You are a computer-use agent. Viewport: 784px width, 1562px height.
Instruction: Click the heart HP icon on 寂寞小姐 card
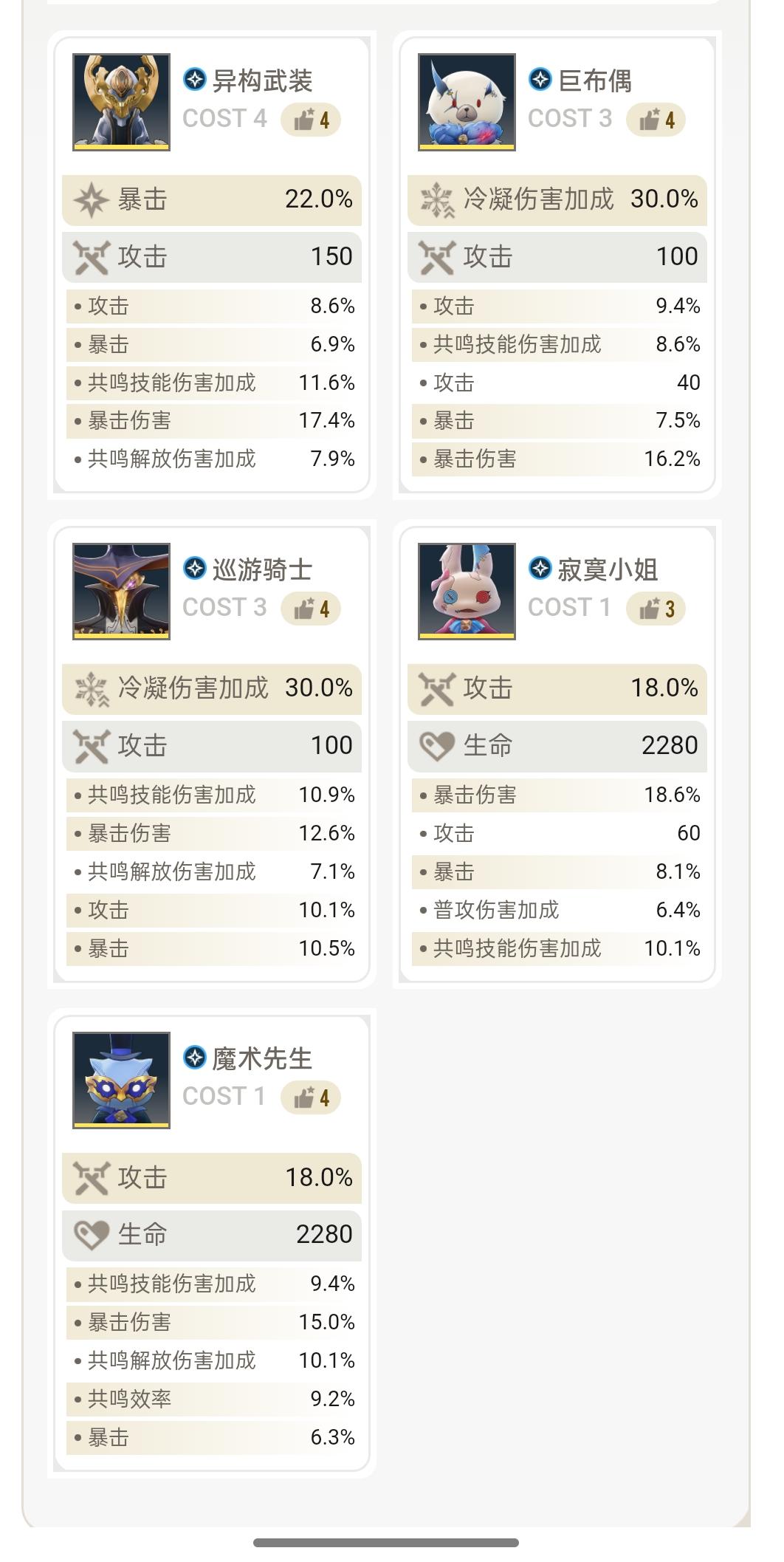[437, 745]
